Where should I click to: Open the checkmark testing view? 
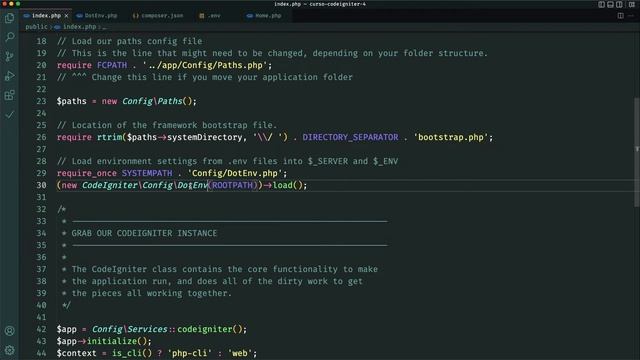point(9,115)
